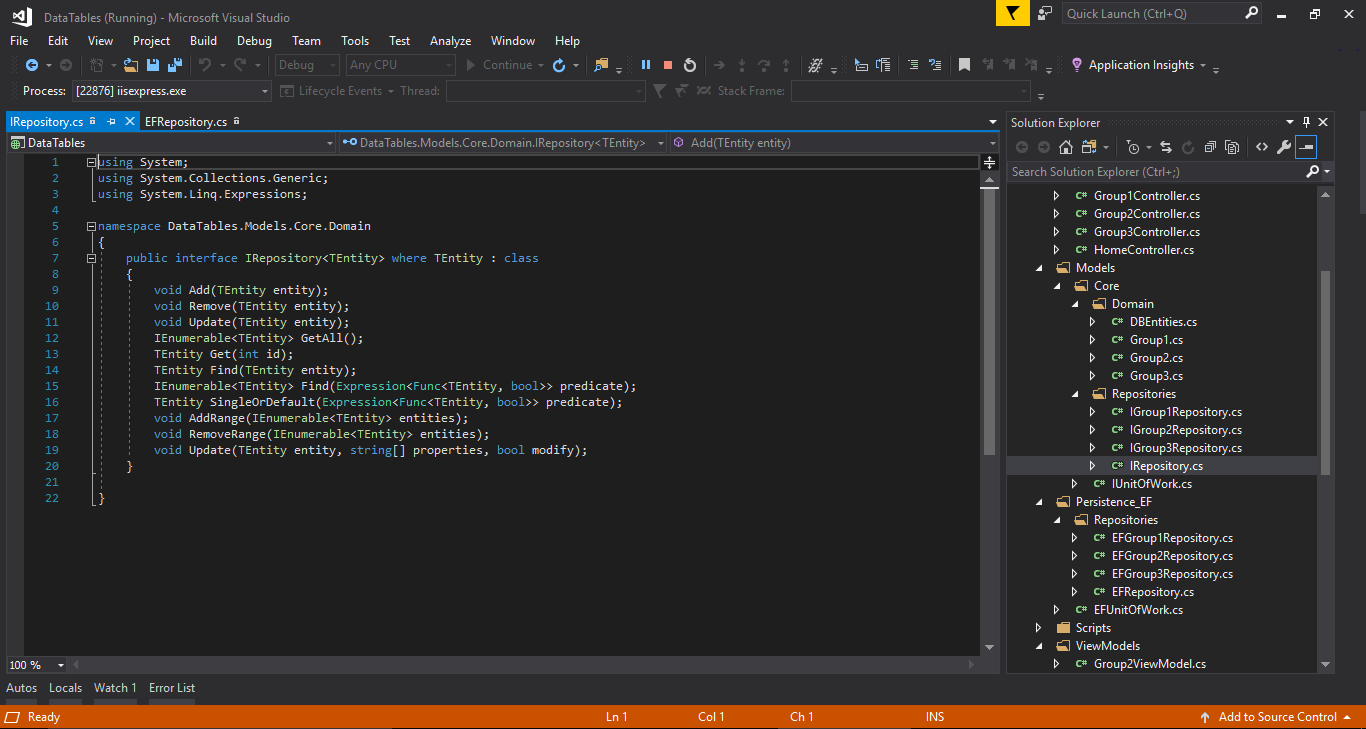Open Properties via the wrench icon
1366x729 pixels.
[x=1282, y=147]
